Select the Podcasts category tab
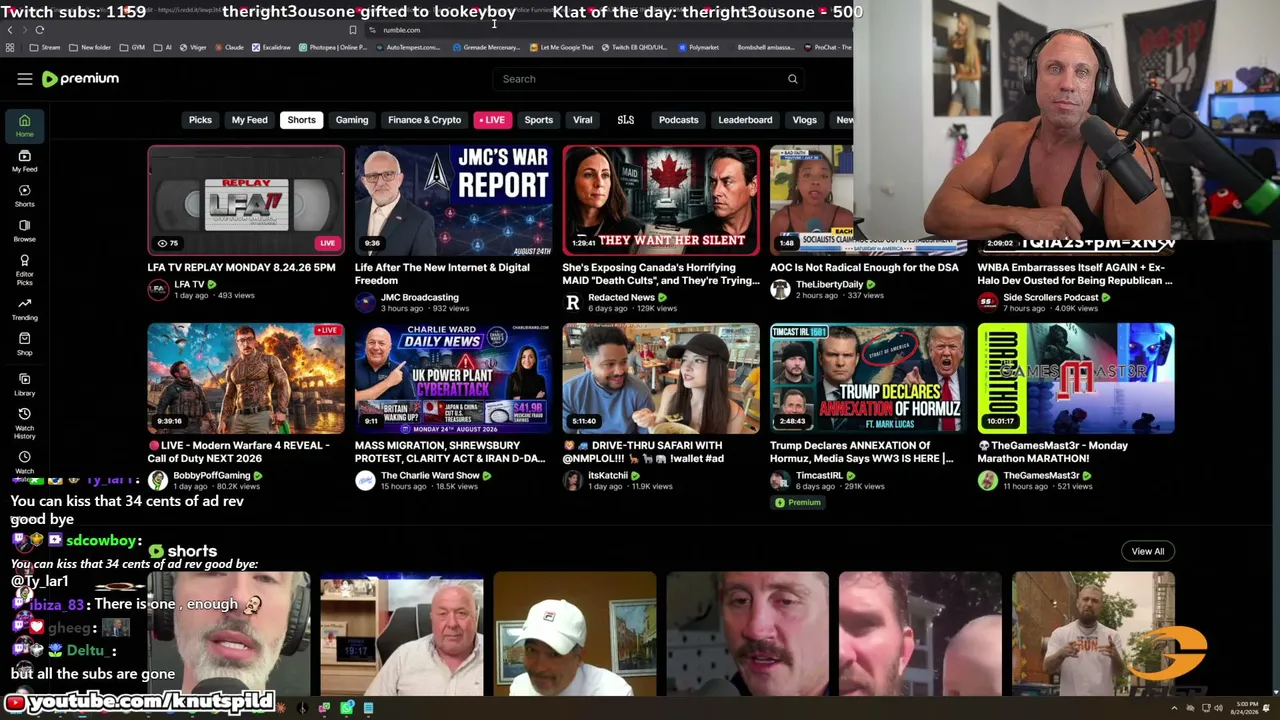The image size is (1280, 720). [679, 120]
